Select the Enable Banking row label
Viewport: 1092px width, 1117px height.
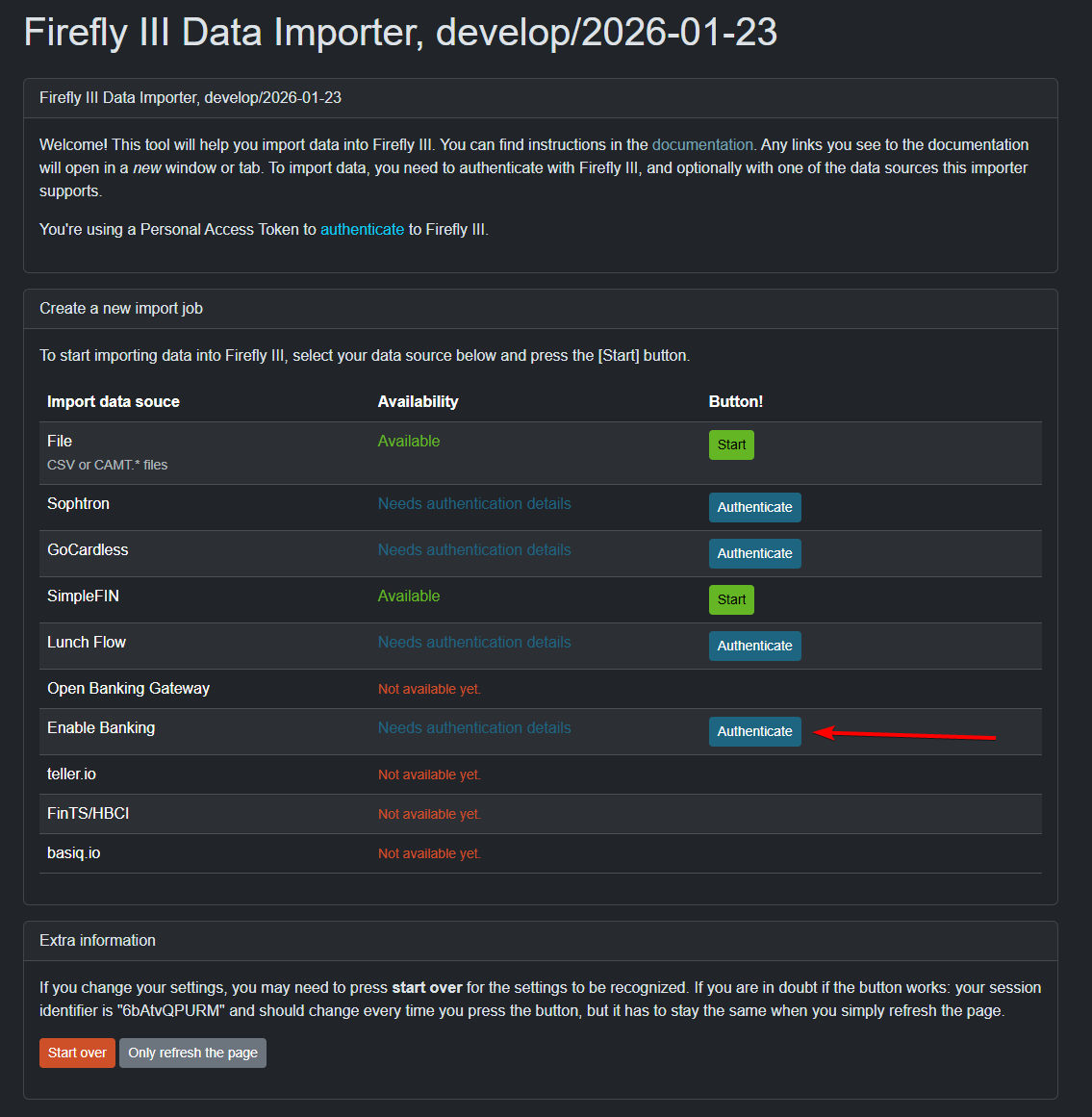point(101,728)
